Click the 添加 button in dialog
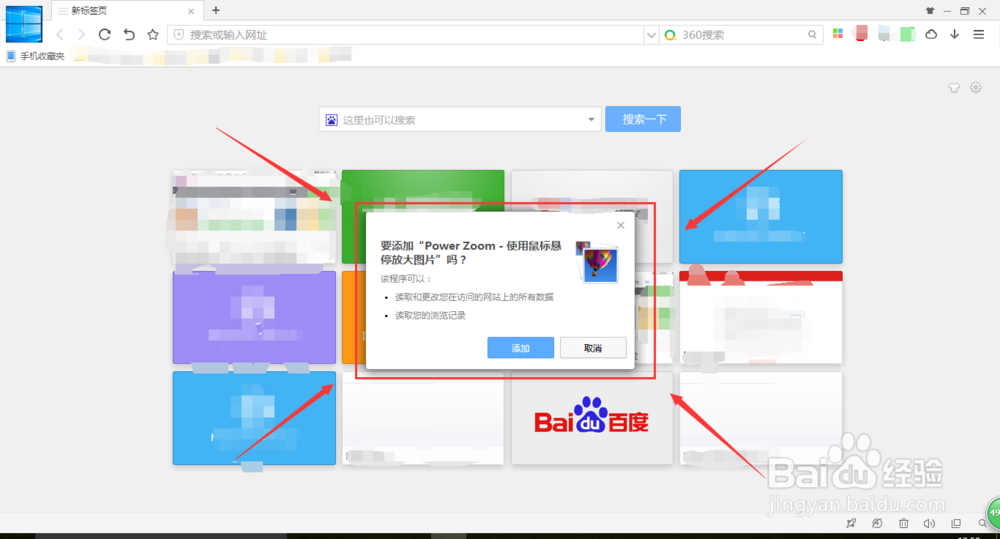Image resolution: width=1000 pixels, height=539 pixels. 520,348
